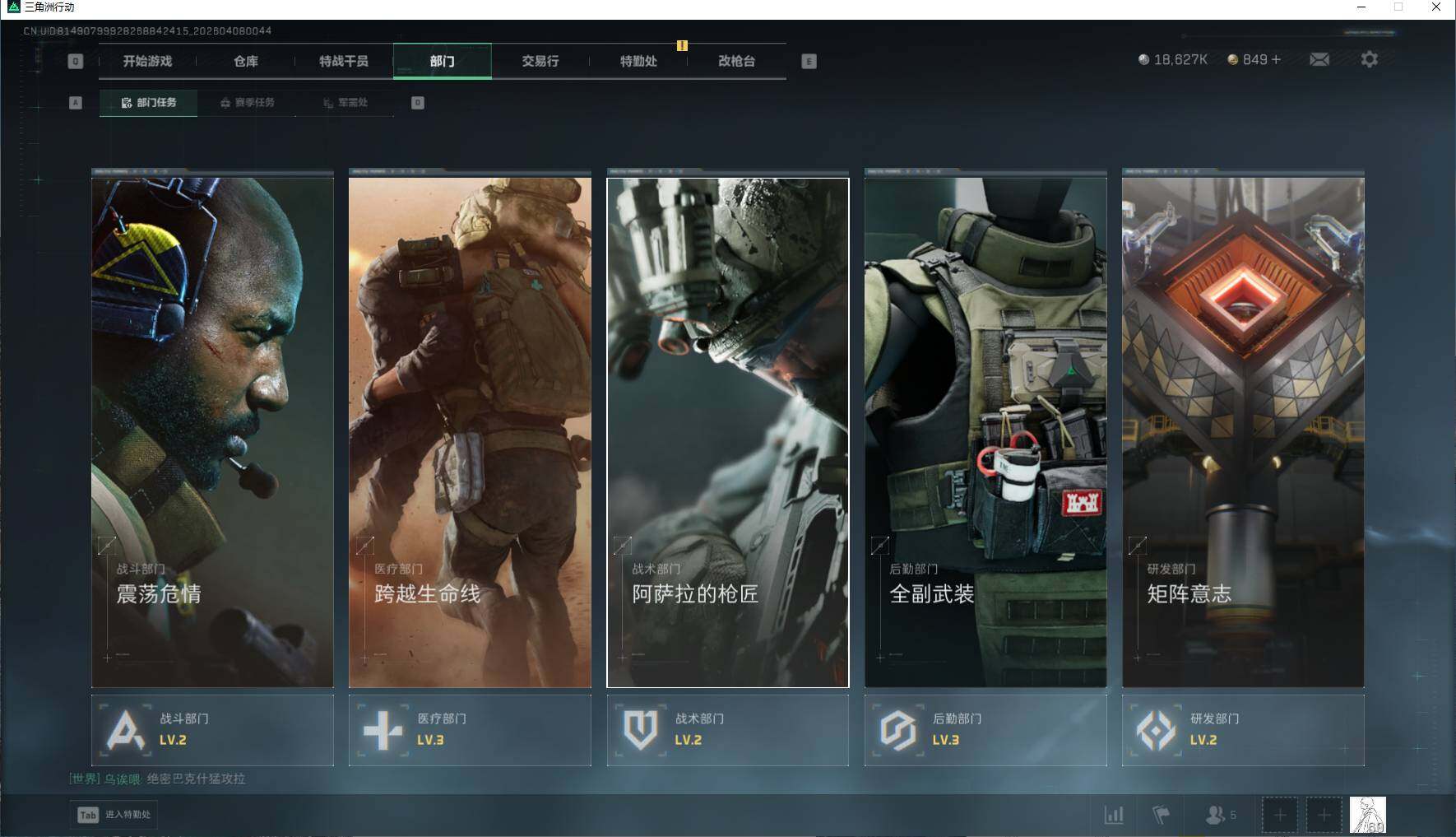The width and height of the screenshot is (1456, 837).
Task: Click the 战术部门 LV.2 panel
Action: [x=728, y=730]
